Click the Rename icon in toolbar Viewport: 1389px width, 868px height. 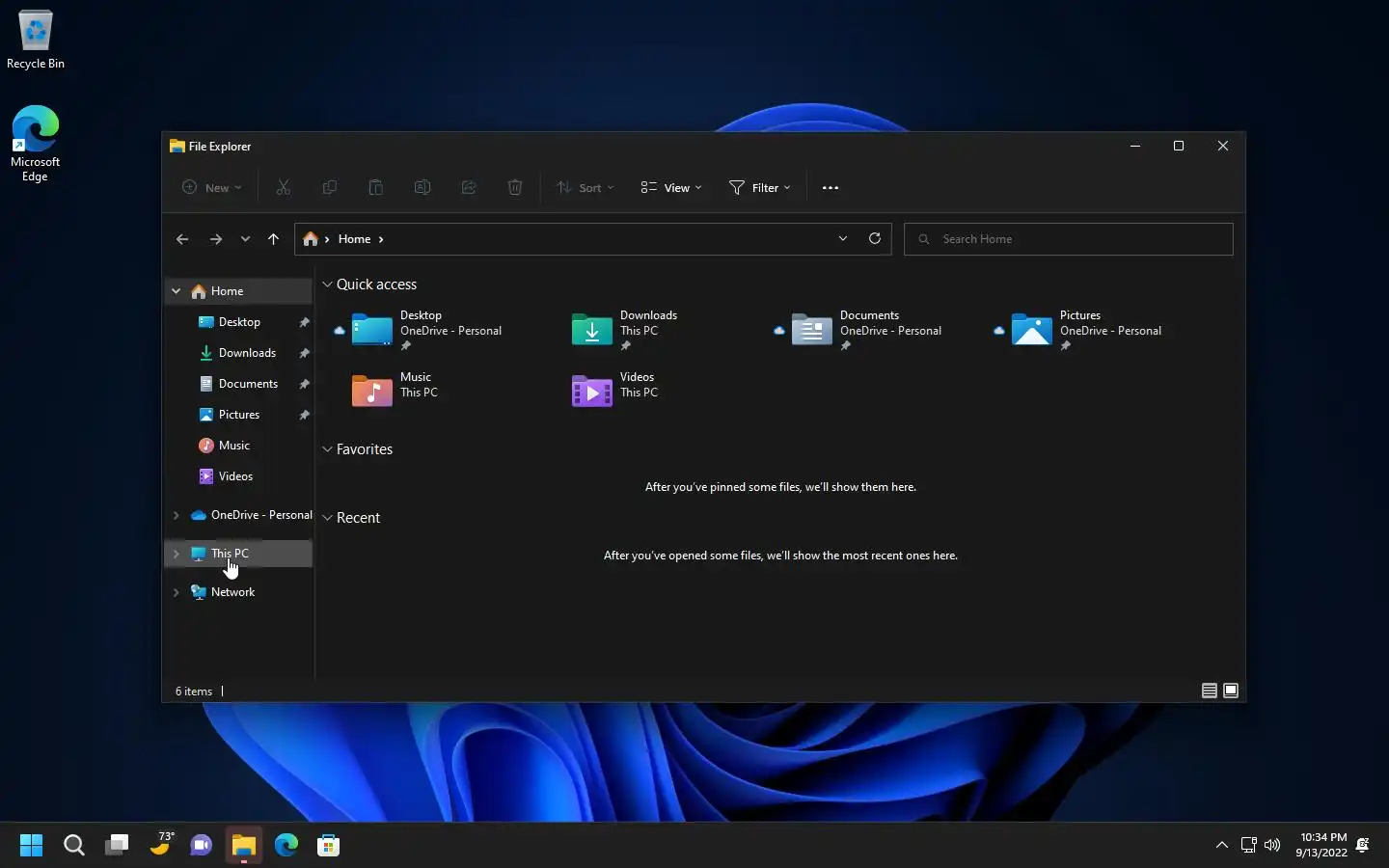click(422, 187)
